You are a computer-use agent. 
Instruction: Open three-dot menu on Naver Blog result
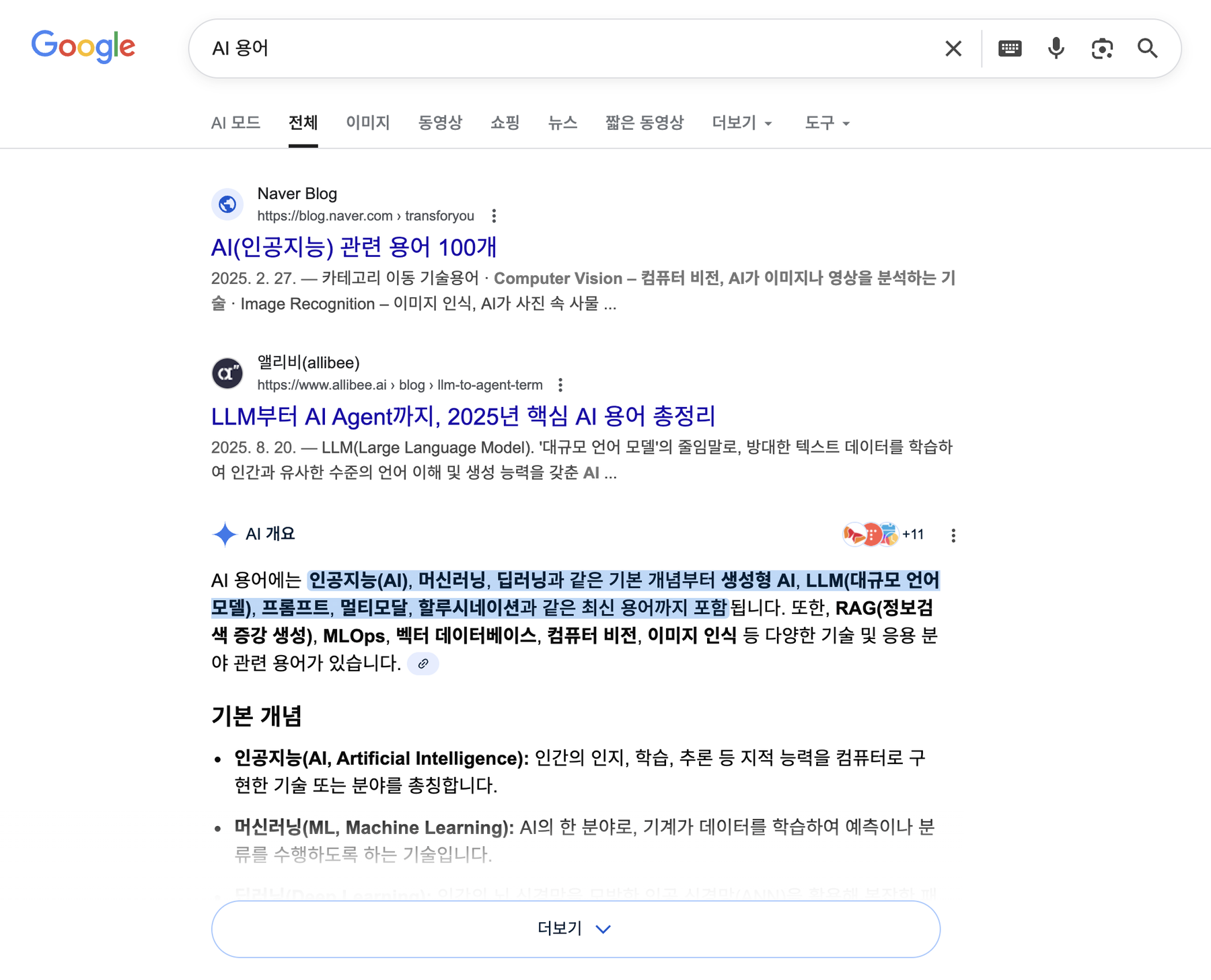[x=494, y=215]
